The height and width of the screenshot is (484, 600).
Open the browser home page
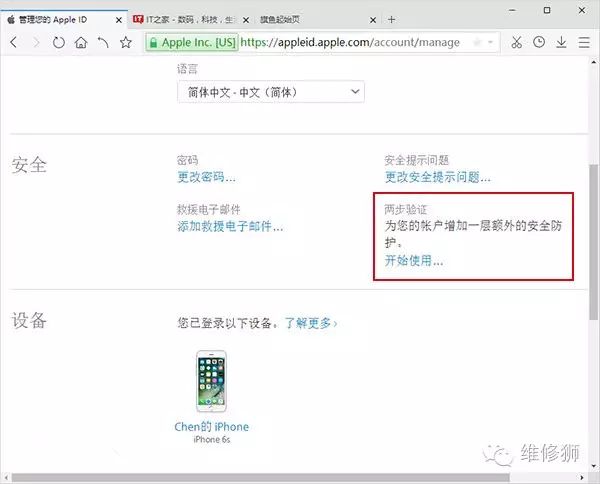click(x=81, y=42)
